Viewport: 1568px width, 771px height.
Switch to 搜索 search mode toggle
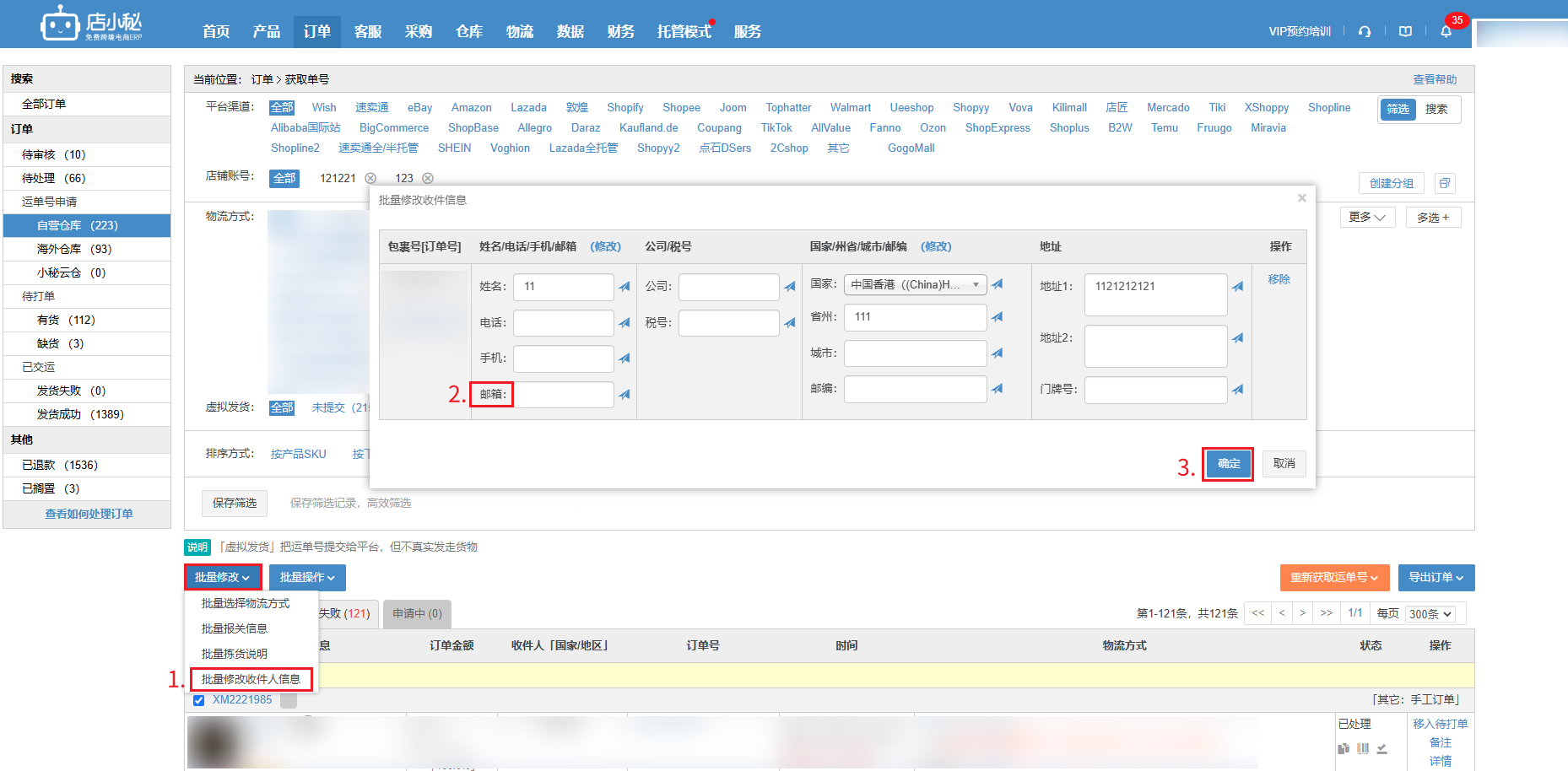pos(1436,109)
